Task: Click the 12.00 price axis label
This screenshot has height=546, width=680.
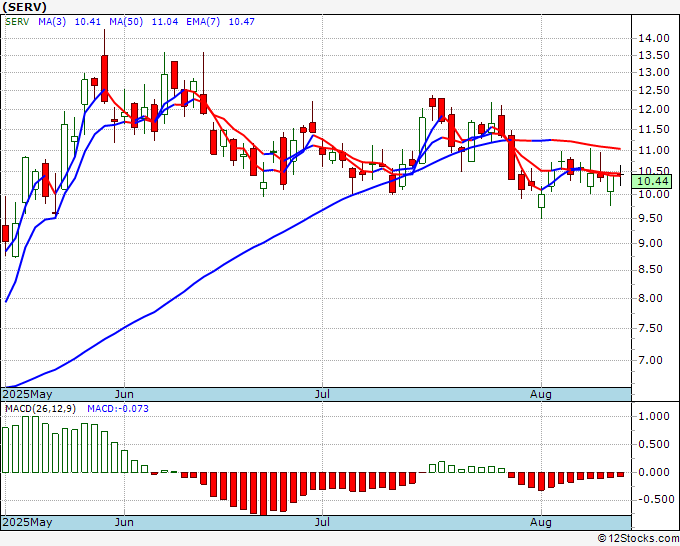Action: click(654, 109)
